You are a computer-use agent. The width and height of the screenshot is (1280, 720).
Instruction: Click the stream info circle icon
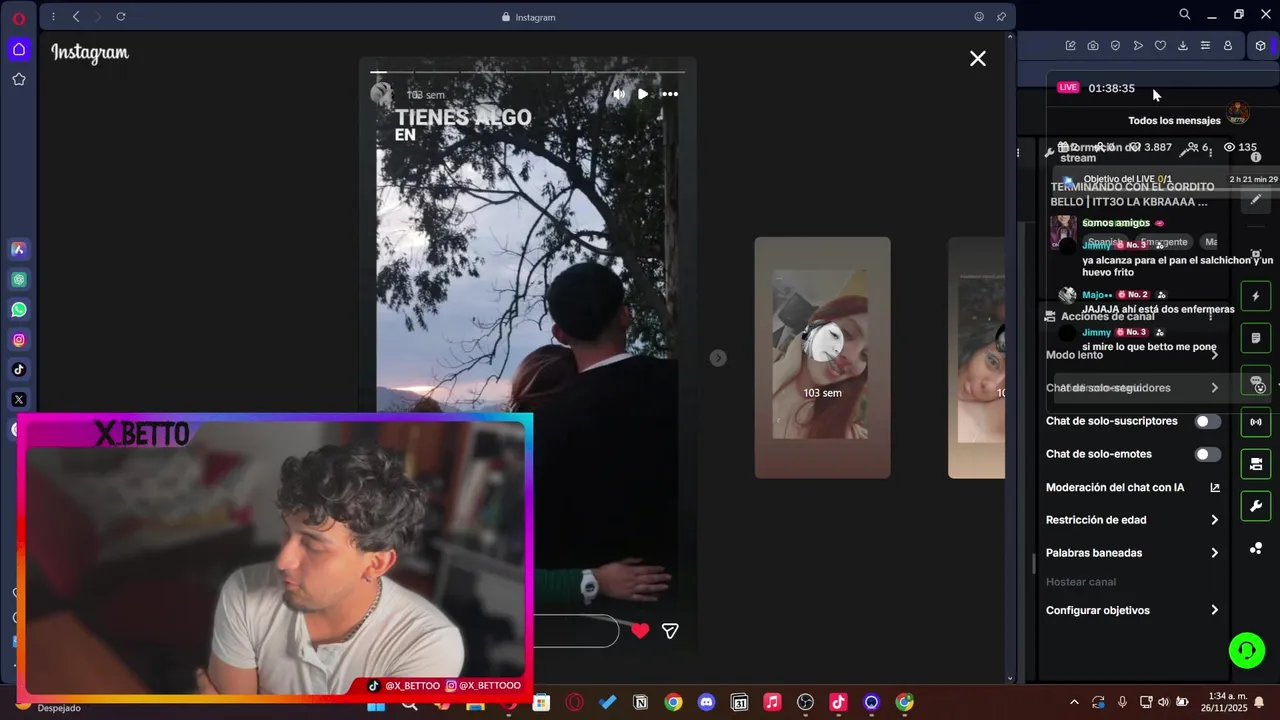[1256, 157]
